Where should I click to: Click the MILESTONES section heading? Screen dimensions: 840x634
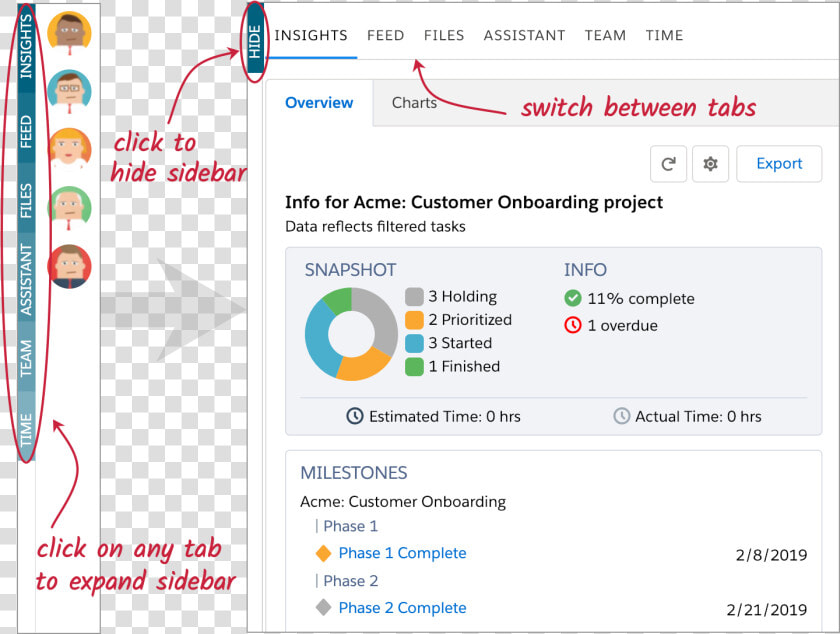pos(354,473)
